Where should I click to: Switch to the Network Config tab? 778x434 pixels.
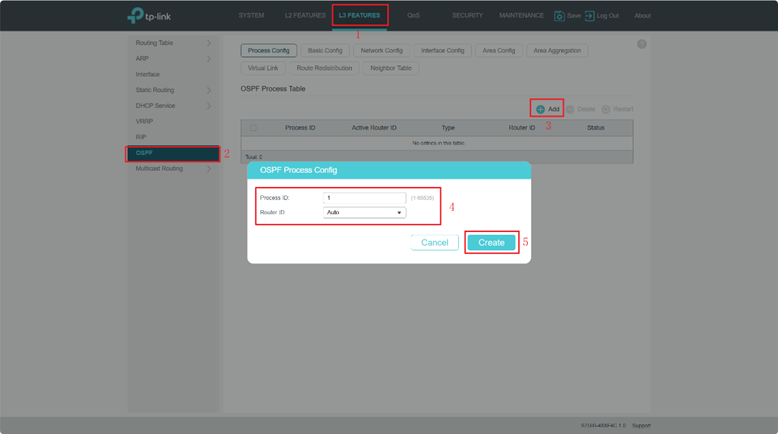pyautogui.click(x=382, y=51)
